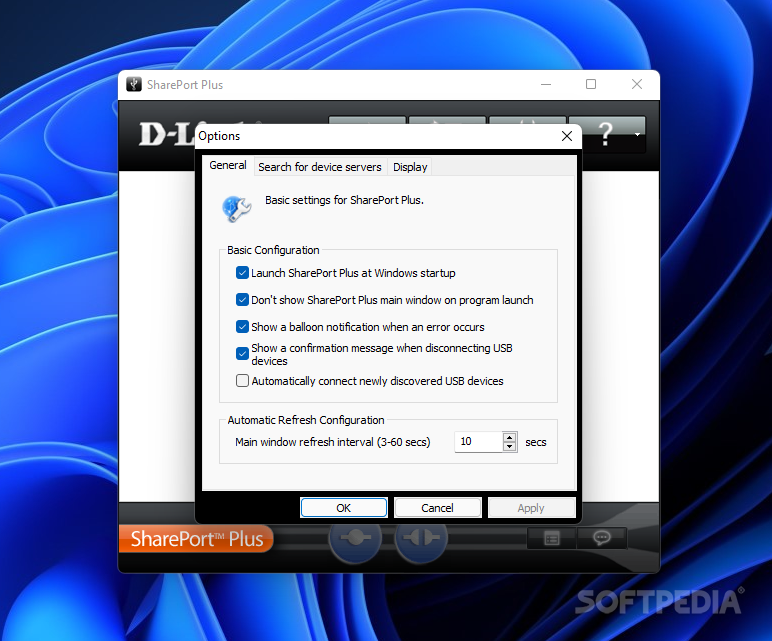The width and height of the screenshot is (772, 641).
Task: Disable balloon notification when an error occurs
Action: click(x=242, y=327)
